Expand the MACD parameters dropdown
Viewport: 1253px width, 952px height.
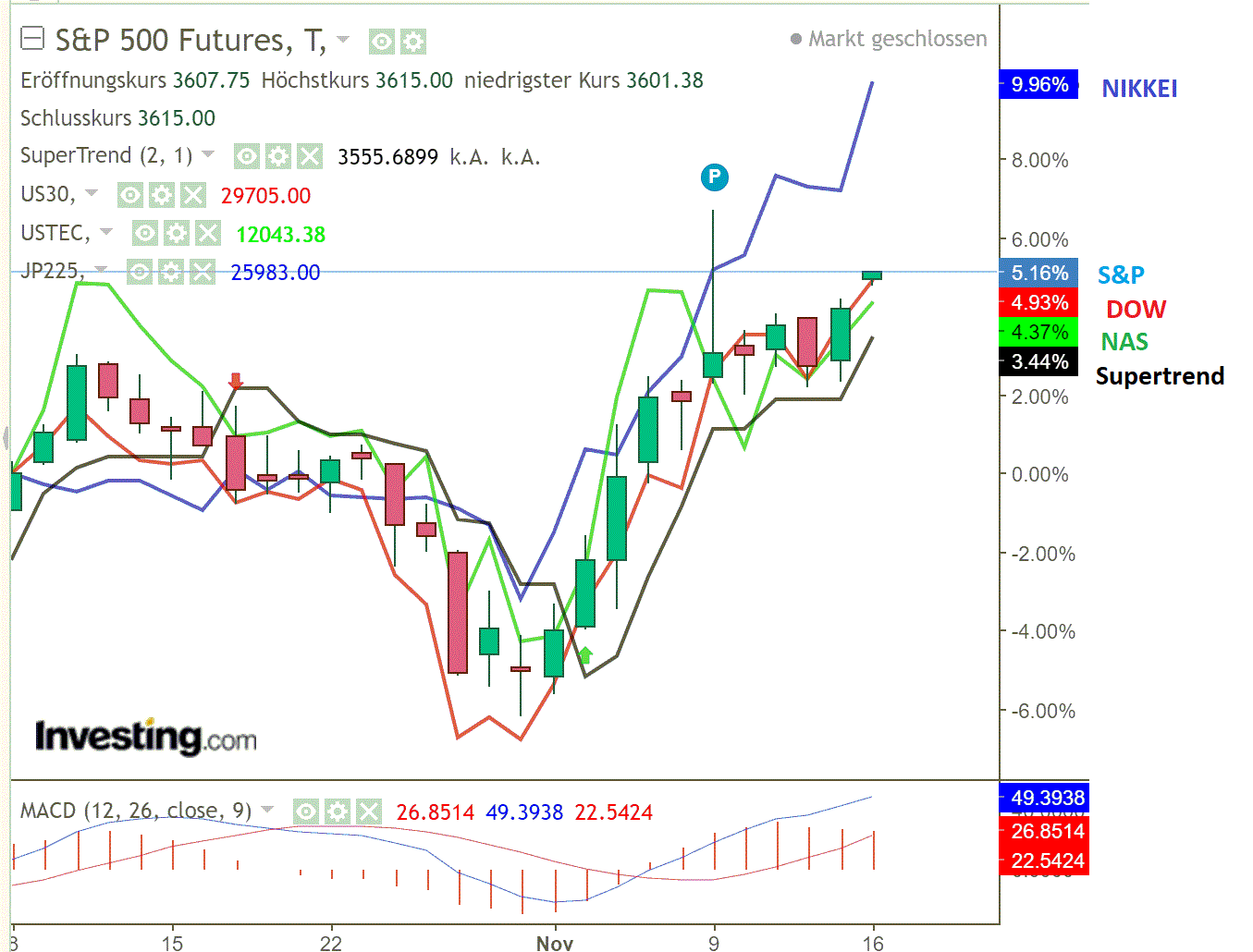point(267,810)
